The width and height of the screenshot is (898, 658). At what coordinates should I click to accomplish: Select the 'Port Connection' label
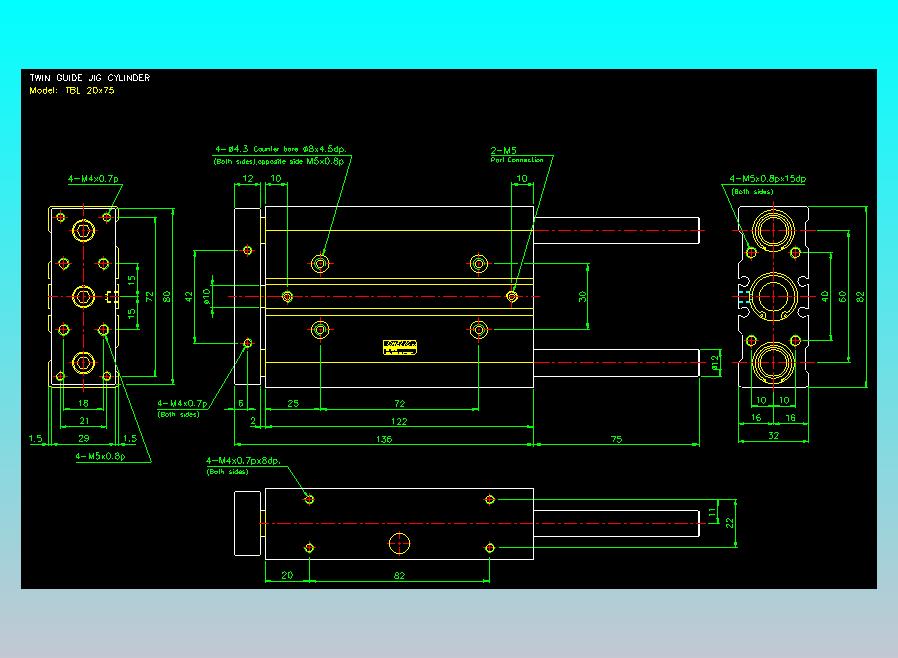point(517,160)
